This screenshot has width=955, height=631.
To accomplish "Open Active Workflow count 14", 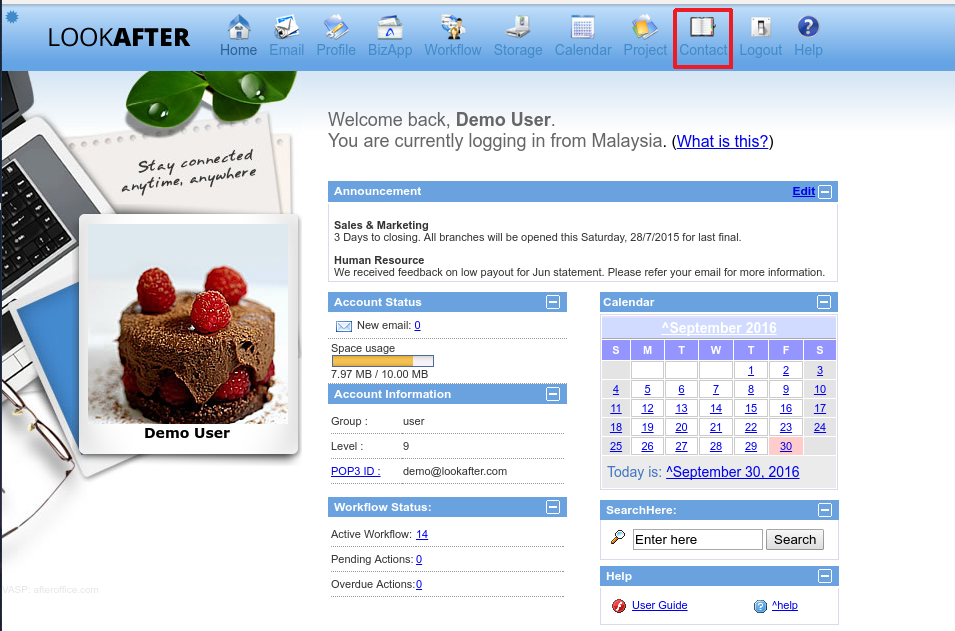I will pyautogui.click(x=422, y=534).
